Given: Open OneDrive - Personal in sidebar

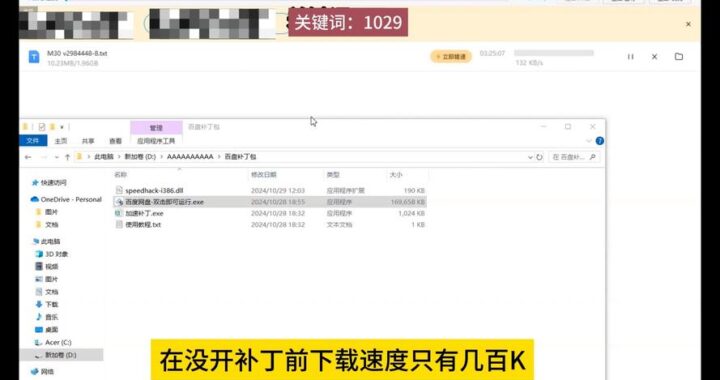Looking at the screenshot, I should (x=71, y=199).
